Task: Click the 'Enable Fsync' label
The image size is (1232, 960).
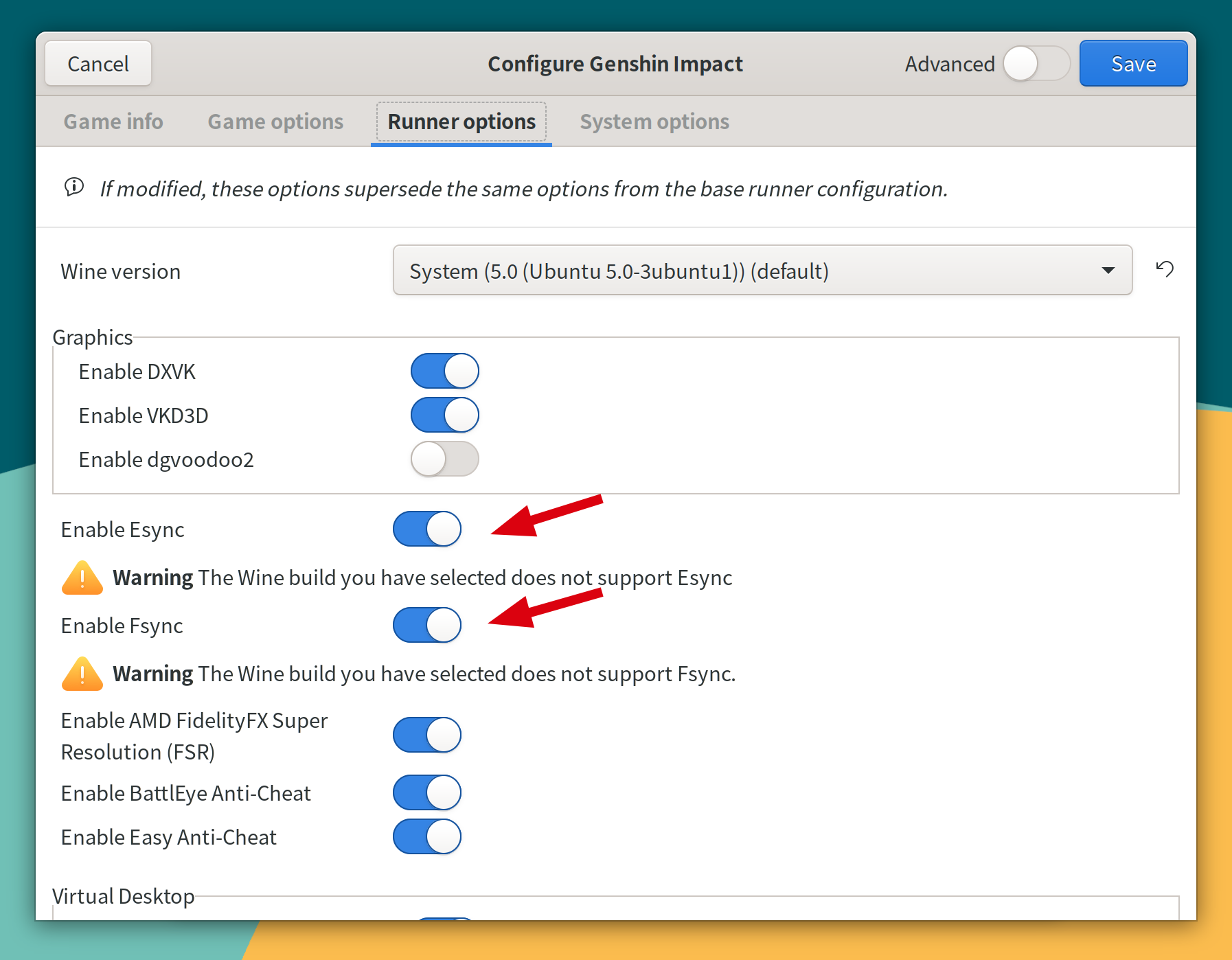Action: click(x=122, y=626)
